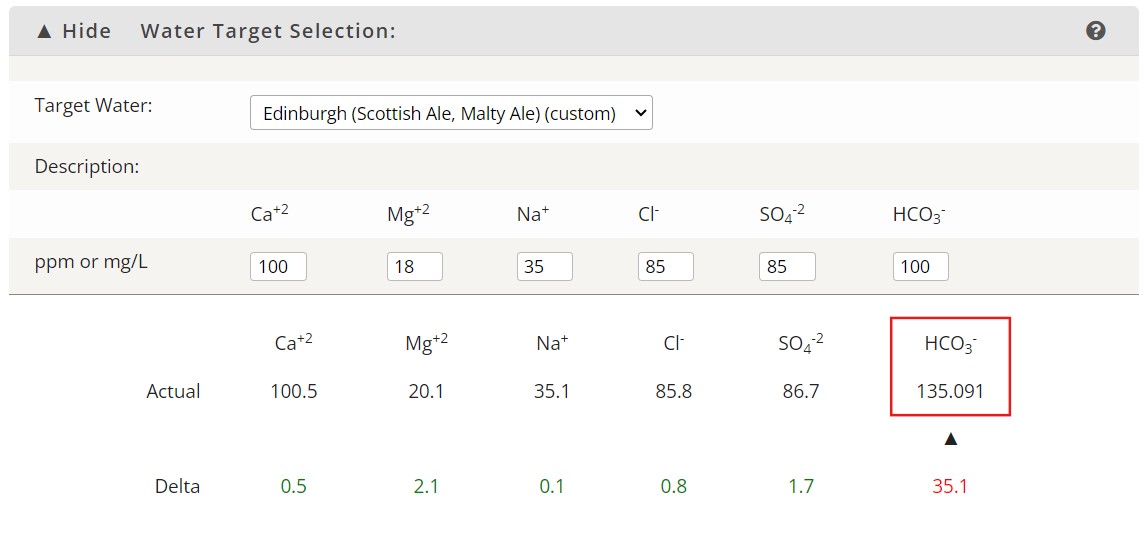Click the actual HCO3- value 135.091
The image size is (1147, 552).
point(950,391)
